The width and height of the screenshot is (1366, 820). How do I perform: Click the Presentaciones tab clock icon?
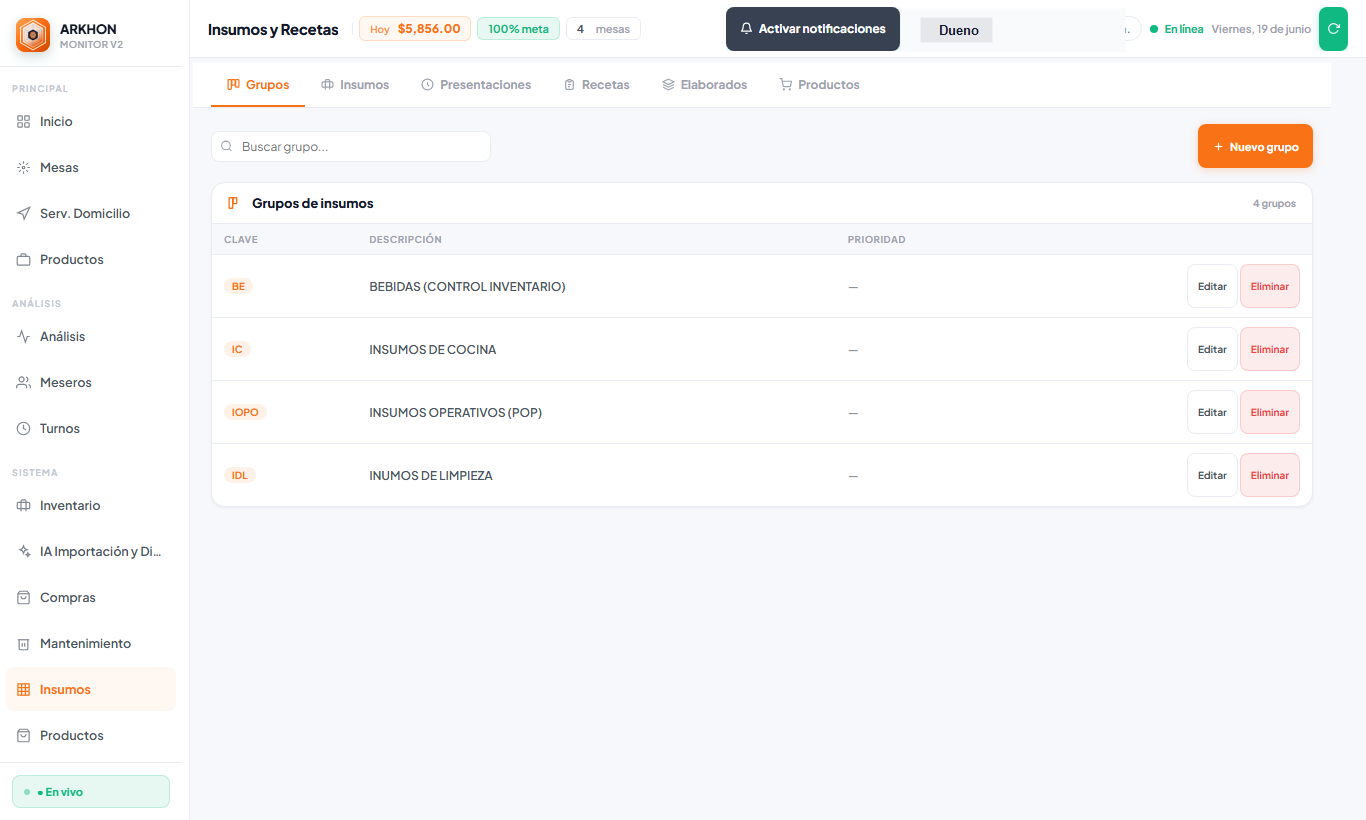[x=427, y=84]
